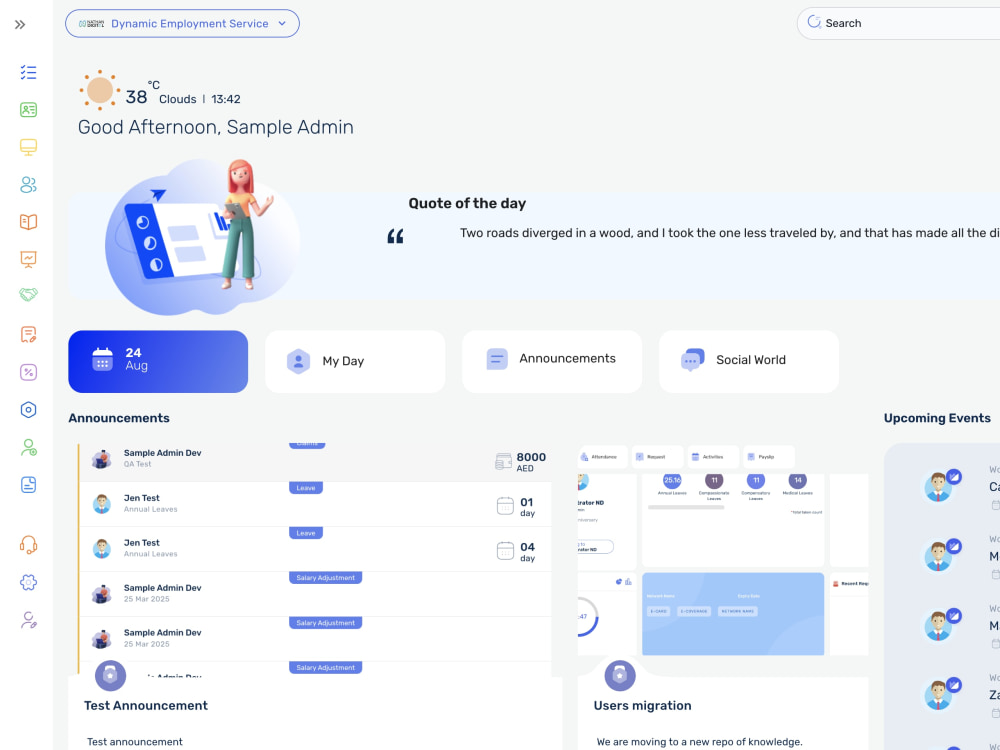This screenshot has width=1000, height=750.
Task: Switch to the My Day tab
Action: [355, 362]
